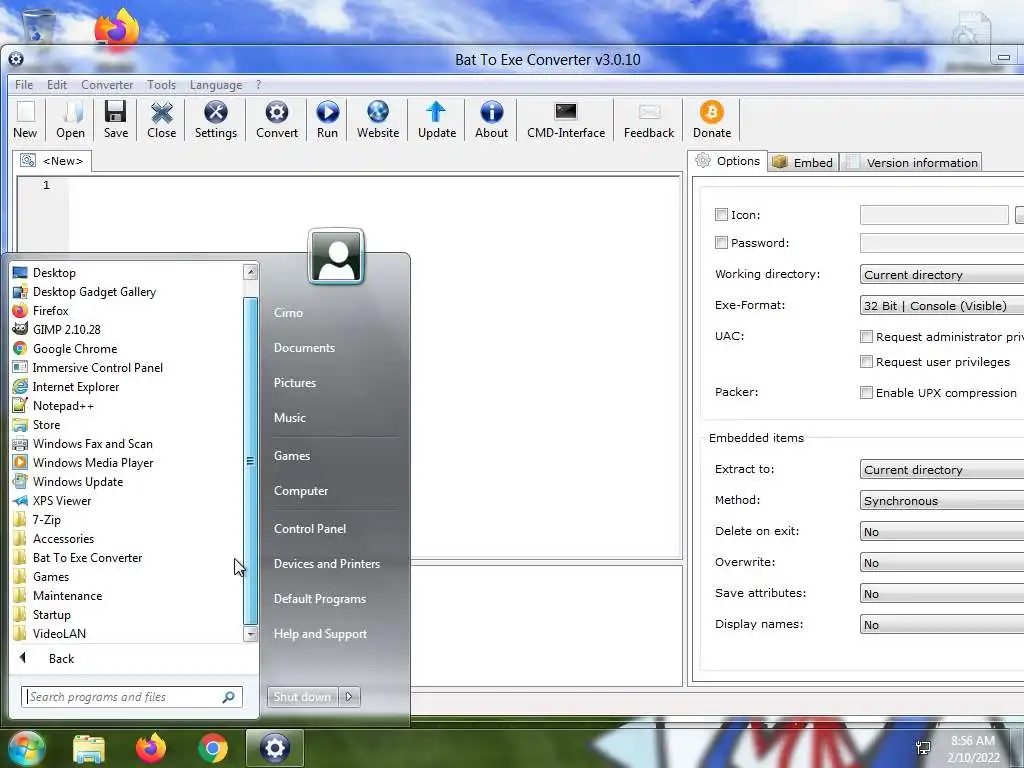Click the Windows Start orb
This screenshot has height=768, width=1024.
tap(26, 748)
